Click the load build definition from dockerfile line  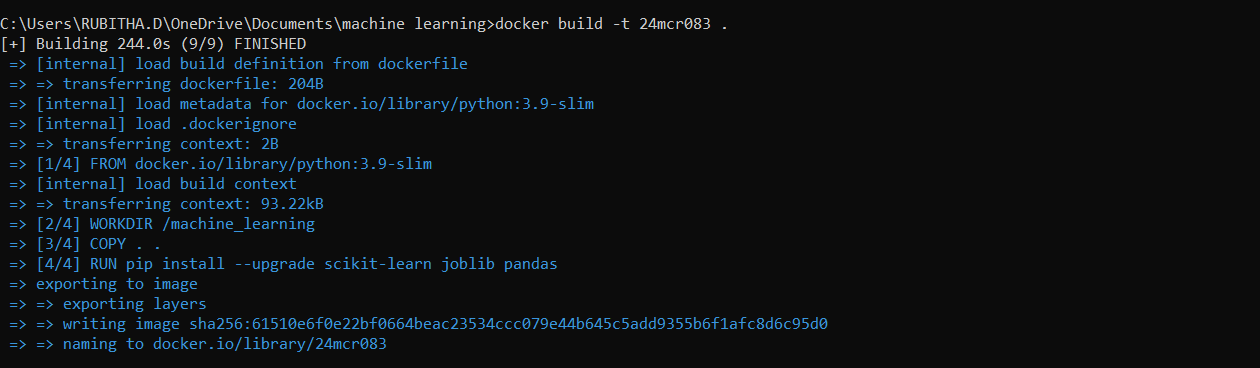tap(238, 64)
